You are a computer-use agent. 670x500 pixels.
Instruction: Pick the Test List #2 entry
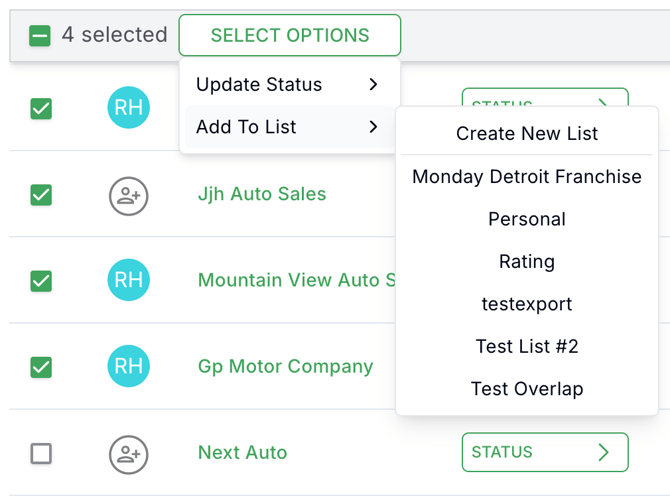tap(527, 347)
